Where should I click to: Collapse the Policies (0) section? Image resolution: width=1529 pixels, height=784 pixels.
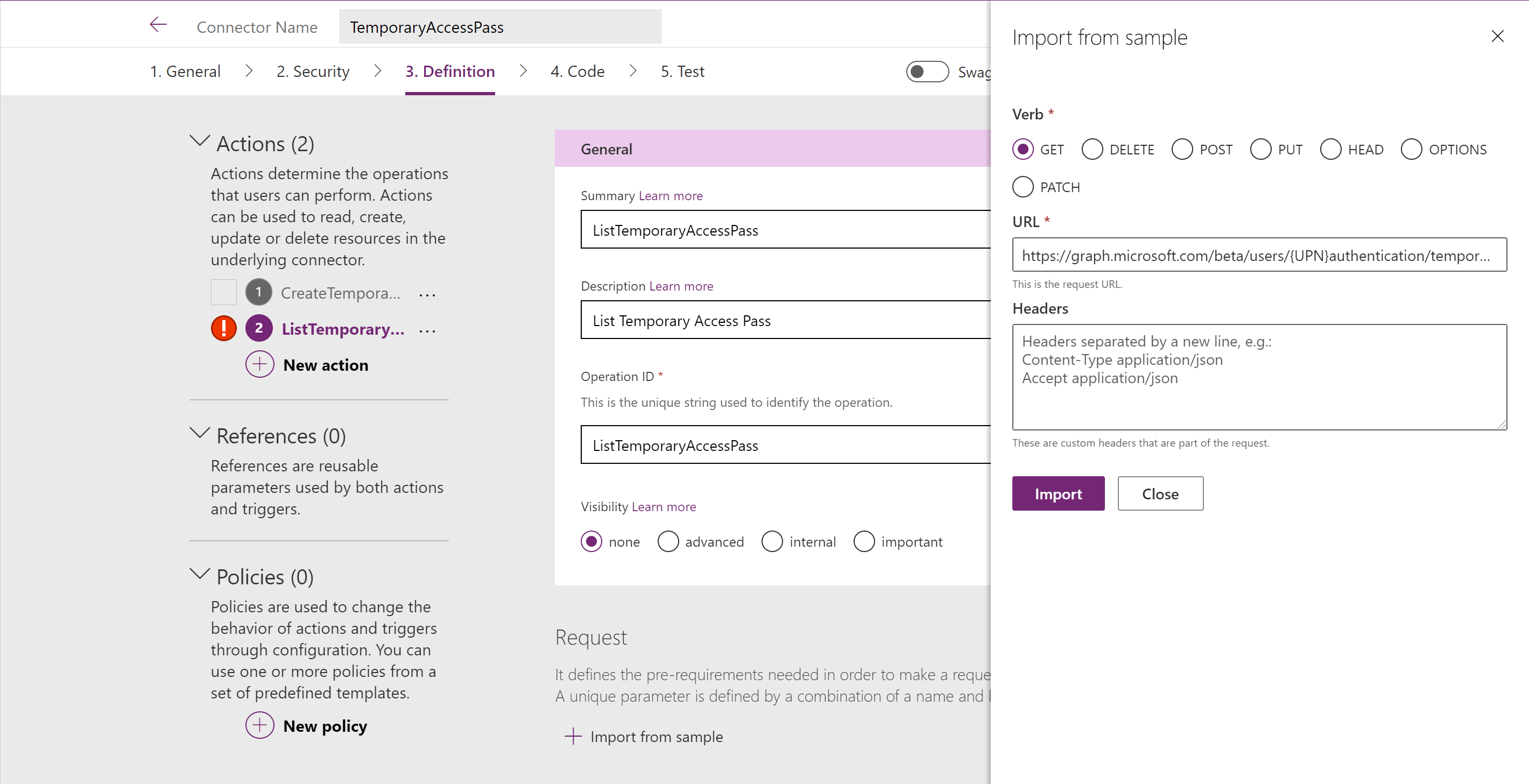tap(200, 575)
